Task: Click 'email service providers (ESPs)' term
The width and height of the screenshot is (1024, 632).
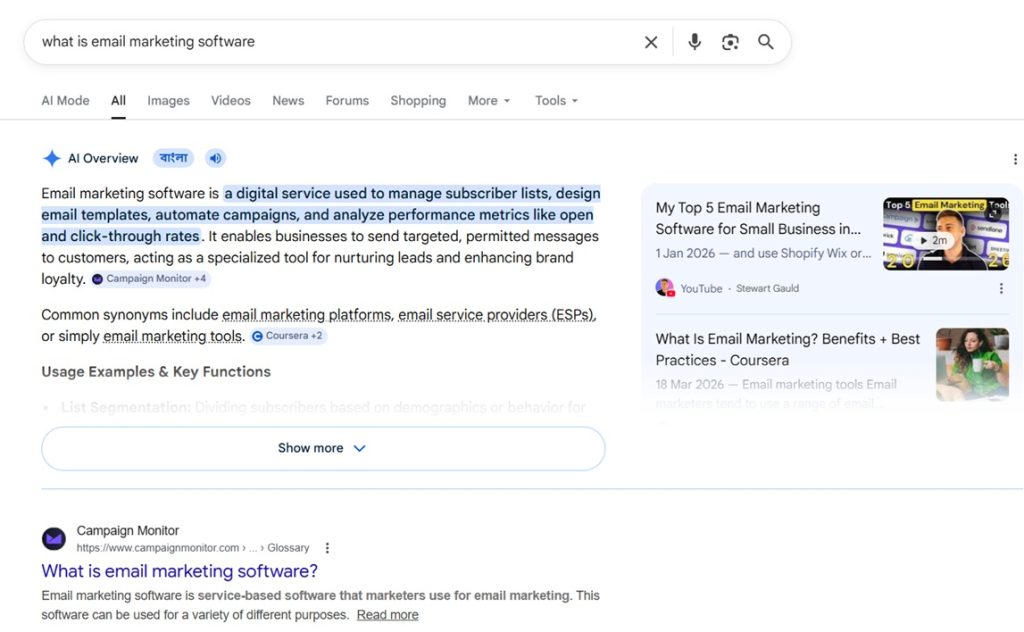Action: [x=496, y=315]
